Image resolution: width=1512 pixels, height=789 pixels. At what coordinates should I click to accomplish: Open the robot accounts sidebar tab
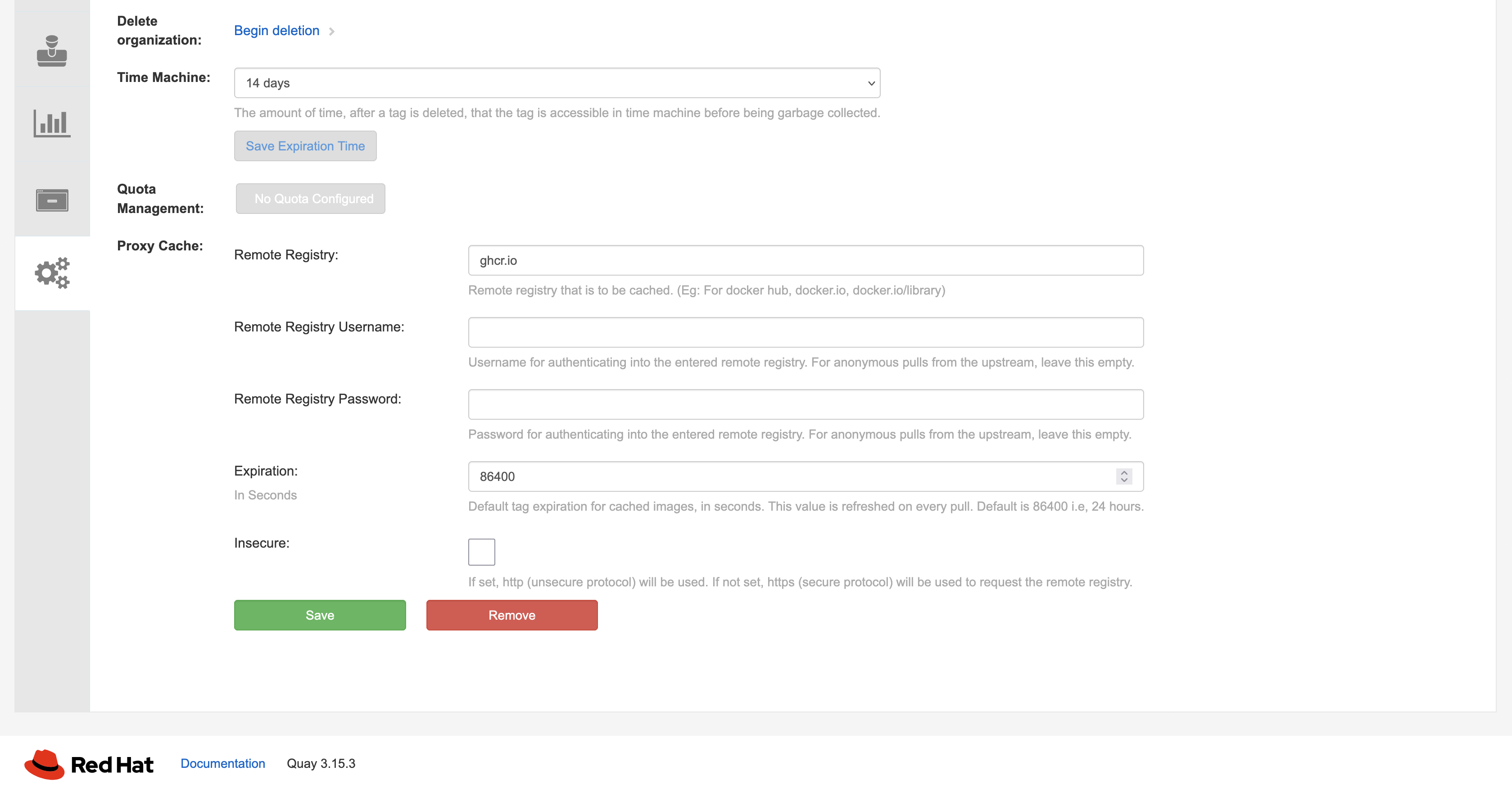[x=52, y=50]
